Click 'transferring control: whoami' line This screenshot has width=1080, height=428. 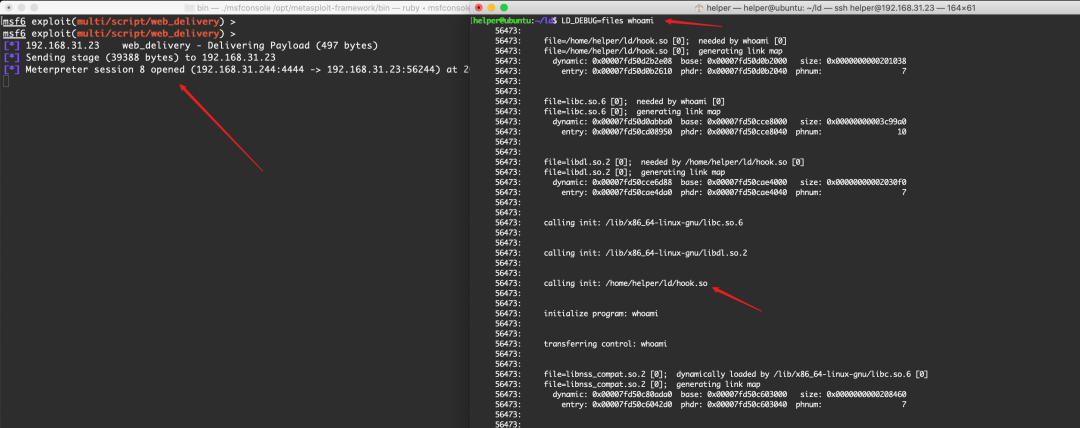tap(605, 344)
